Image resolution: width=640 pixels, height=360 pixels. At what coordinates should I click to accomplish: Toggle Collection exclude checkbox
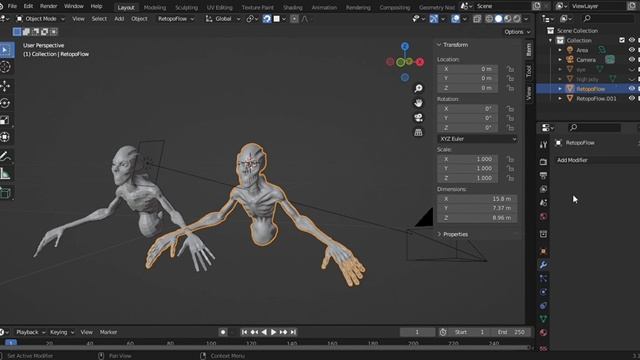pyautogui.click(x=622, y=40)
